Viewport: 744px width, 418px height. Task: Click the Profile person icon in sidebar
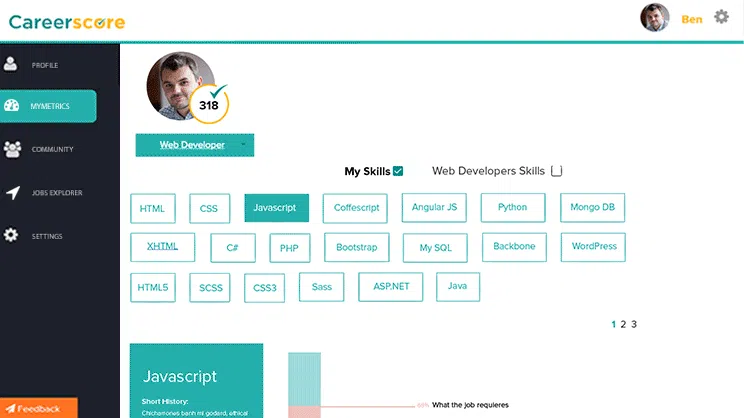pyautogui.click(x=10, y=64)
